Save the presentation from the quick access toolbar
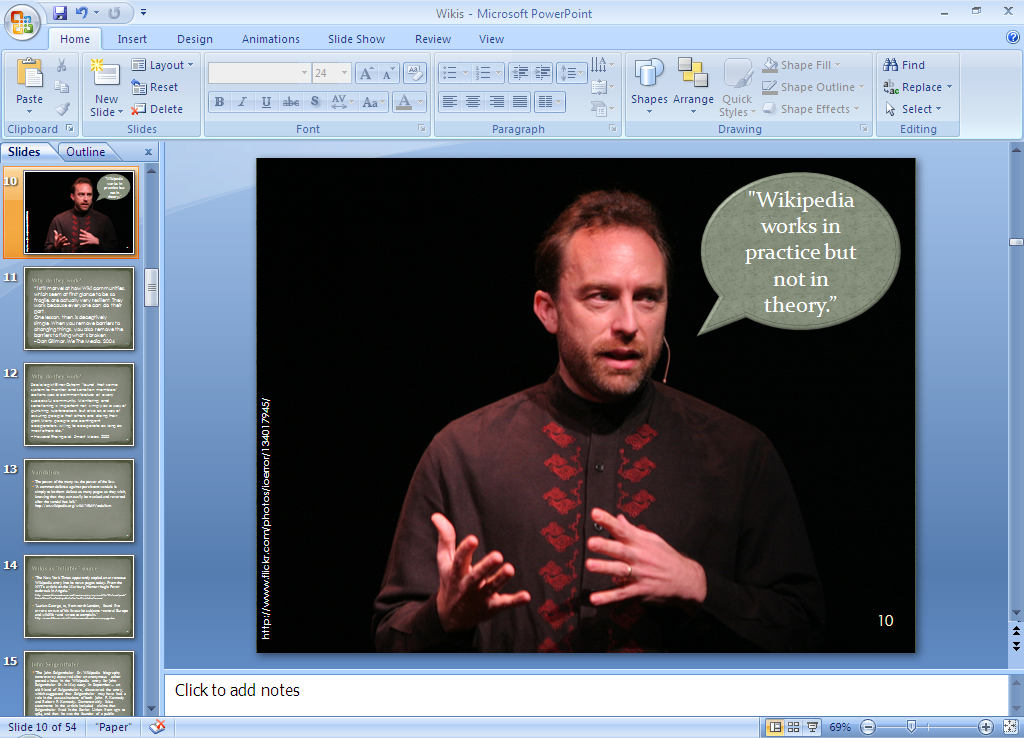Viewport: 1024px width, 738px height. [x=60, y=12]
